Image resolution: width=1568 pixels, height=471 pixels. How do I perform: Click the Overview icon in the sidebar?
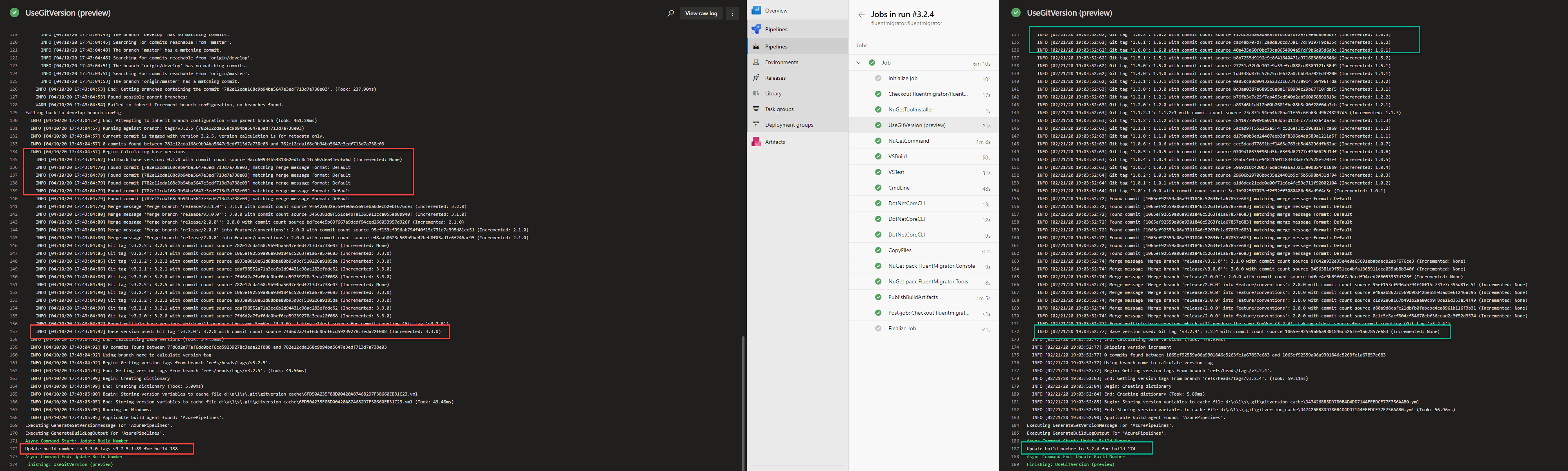(756, 10)
